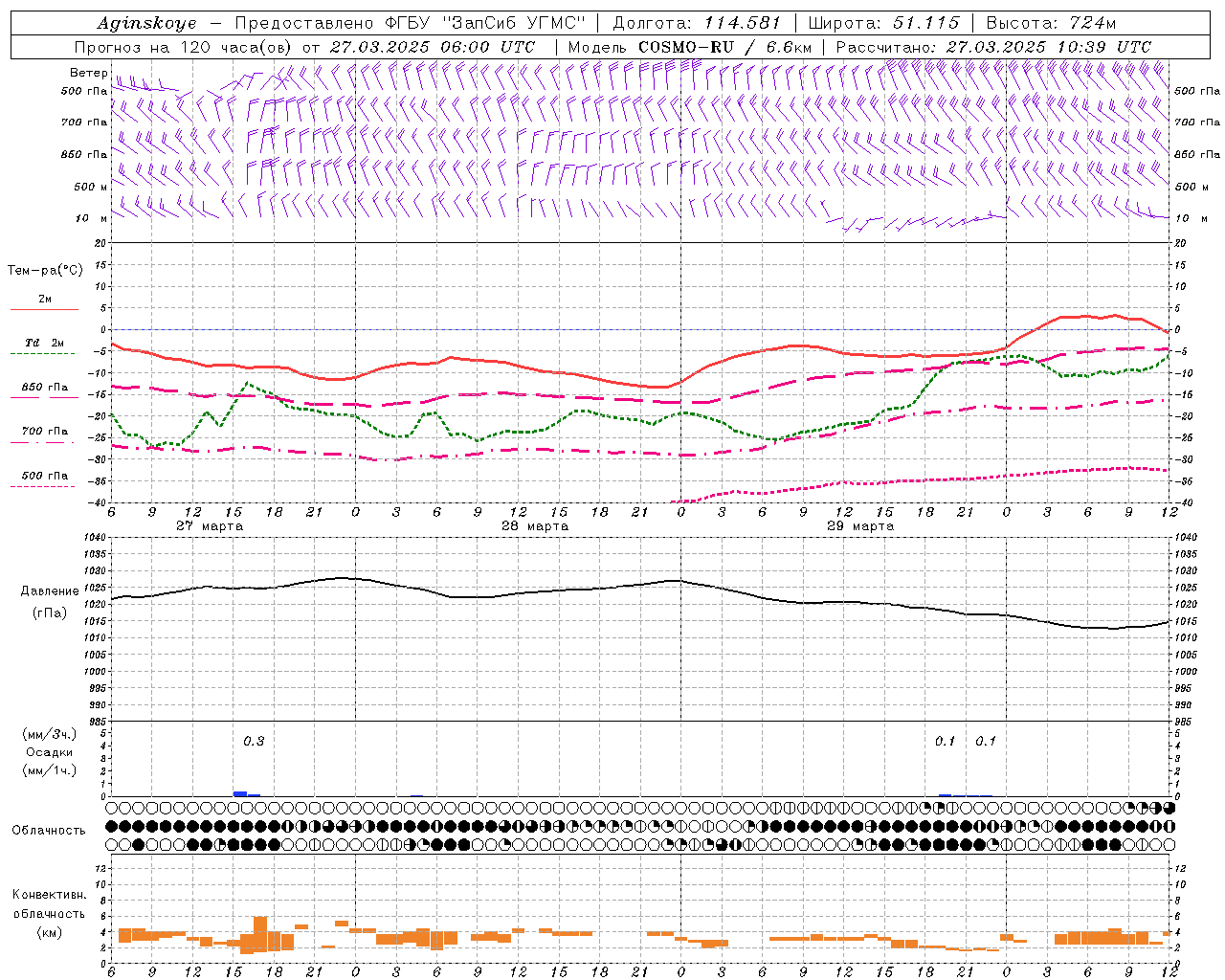
Task: Click the dotted line sample under the 500 гПа legend label
Action: [x=42, y=487]
